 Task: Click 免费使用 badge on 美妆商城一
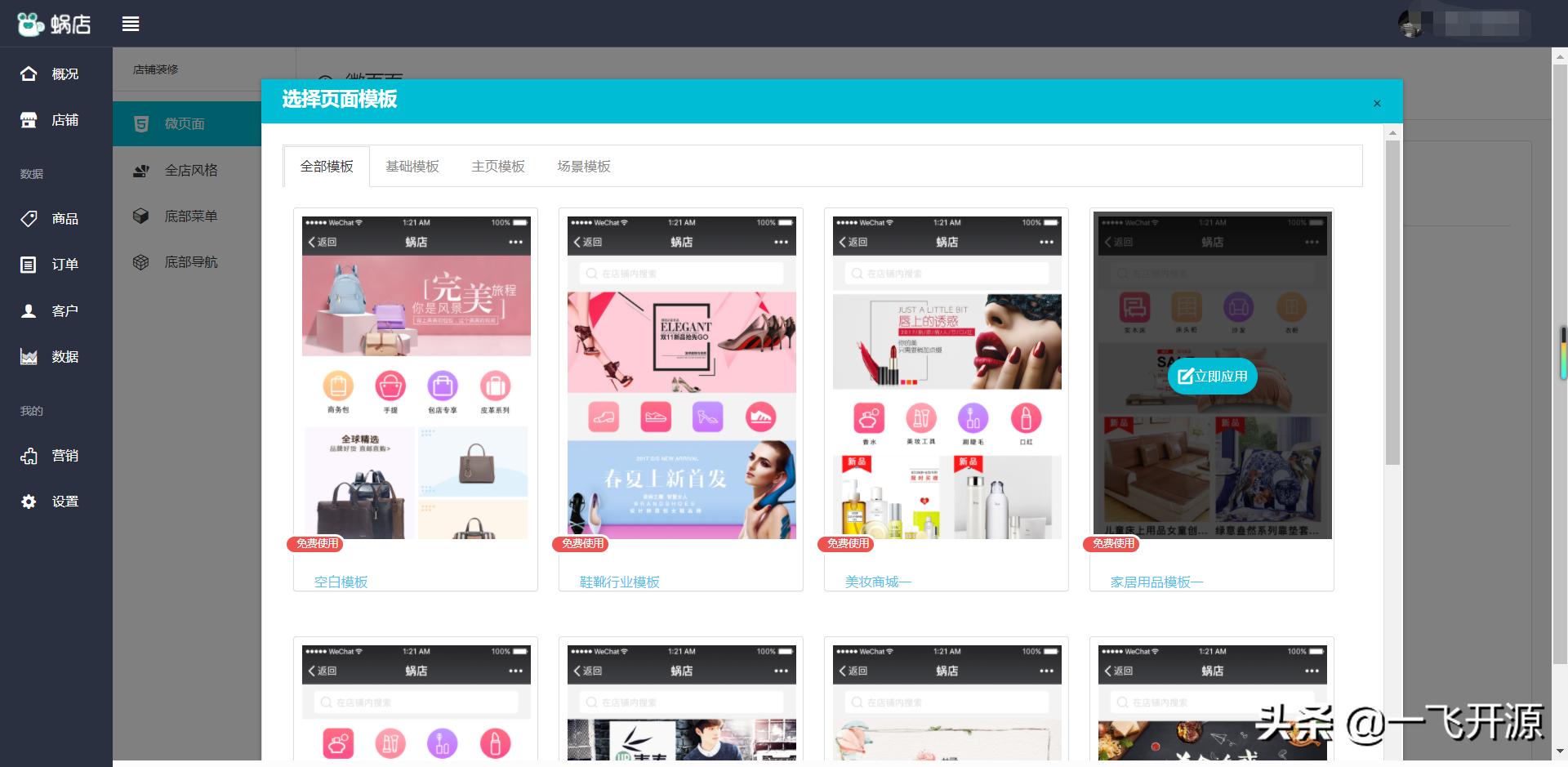(x=847, y=543)
